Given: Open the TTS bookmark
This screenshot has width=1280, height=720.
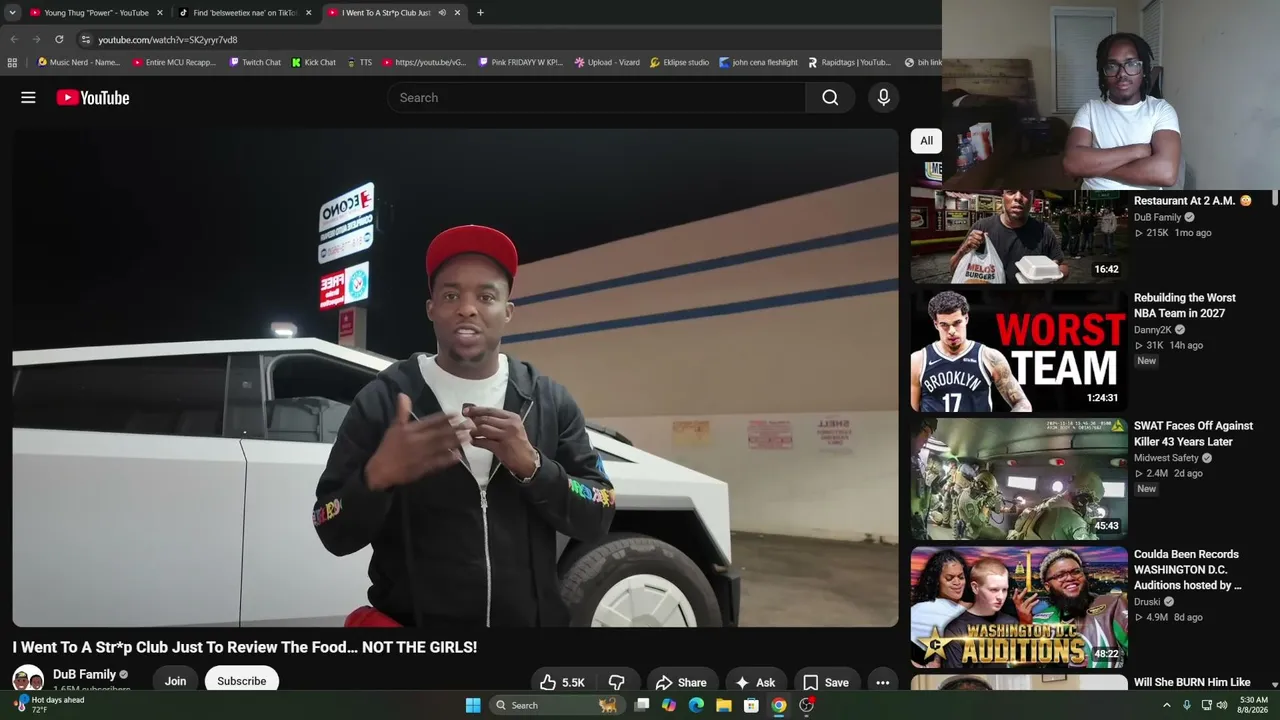Looking at the screenshot, I should tap(359, 62).
